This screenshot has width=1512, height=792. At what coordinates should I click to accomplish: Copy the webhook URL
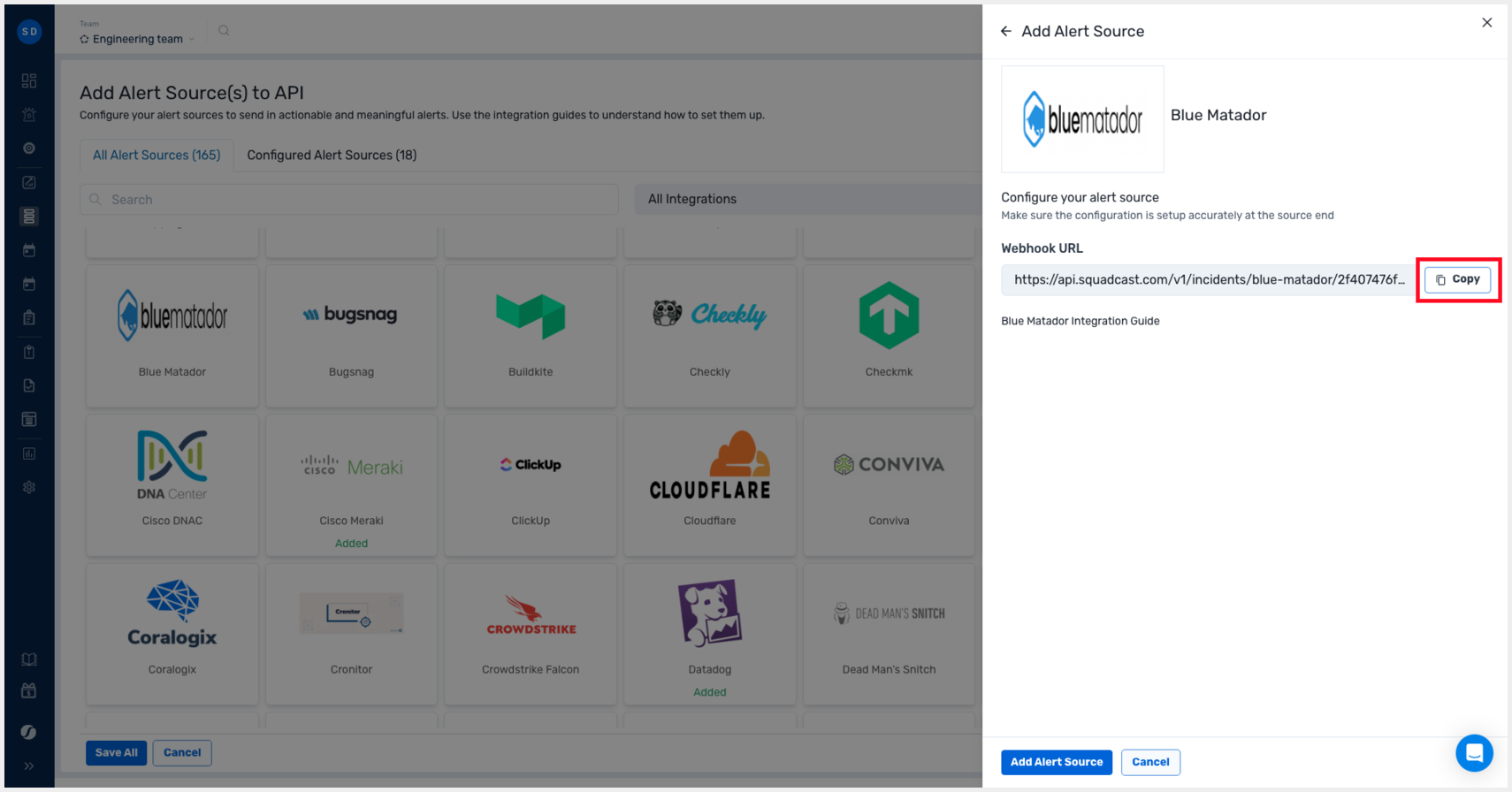(x=1457, y=279)
